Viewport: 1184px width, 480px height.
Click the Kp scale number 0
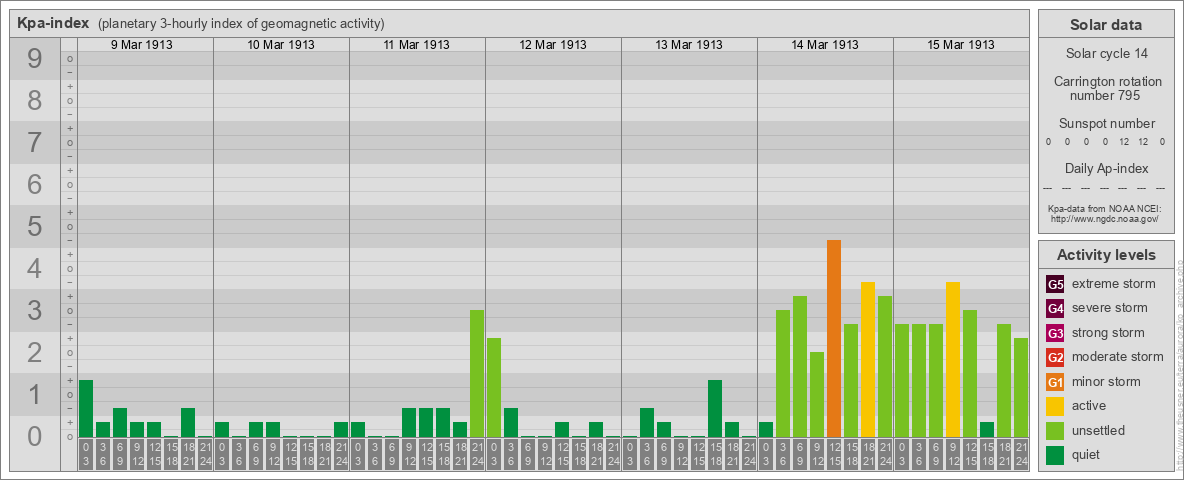[34, 436]
